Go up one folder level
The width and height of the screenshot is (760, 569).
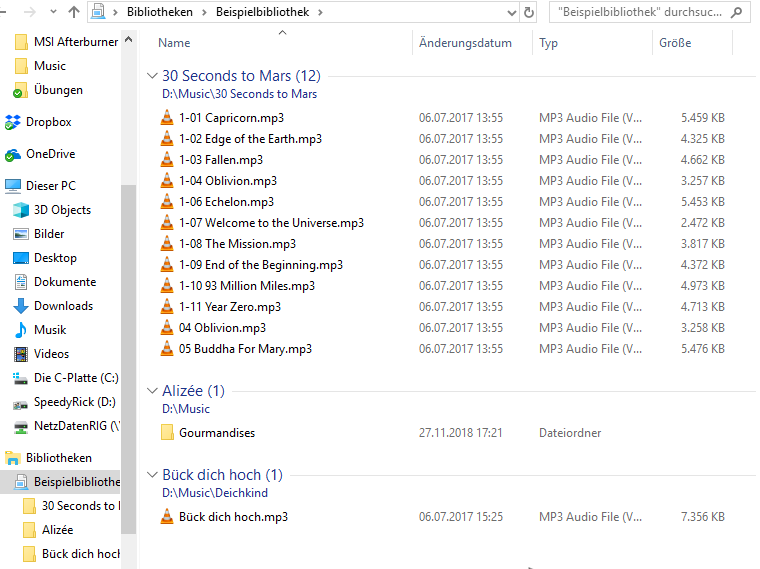[74, 12]
